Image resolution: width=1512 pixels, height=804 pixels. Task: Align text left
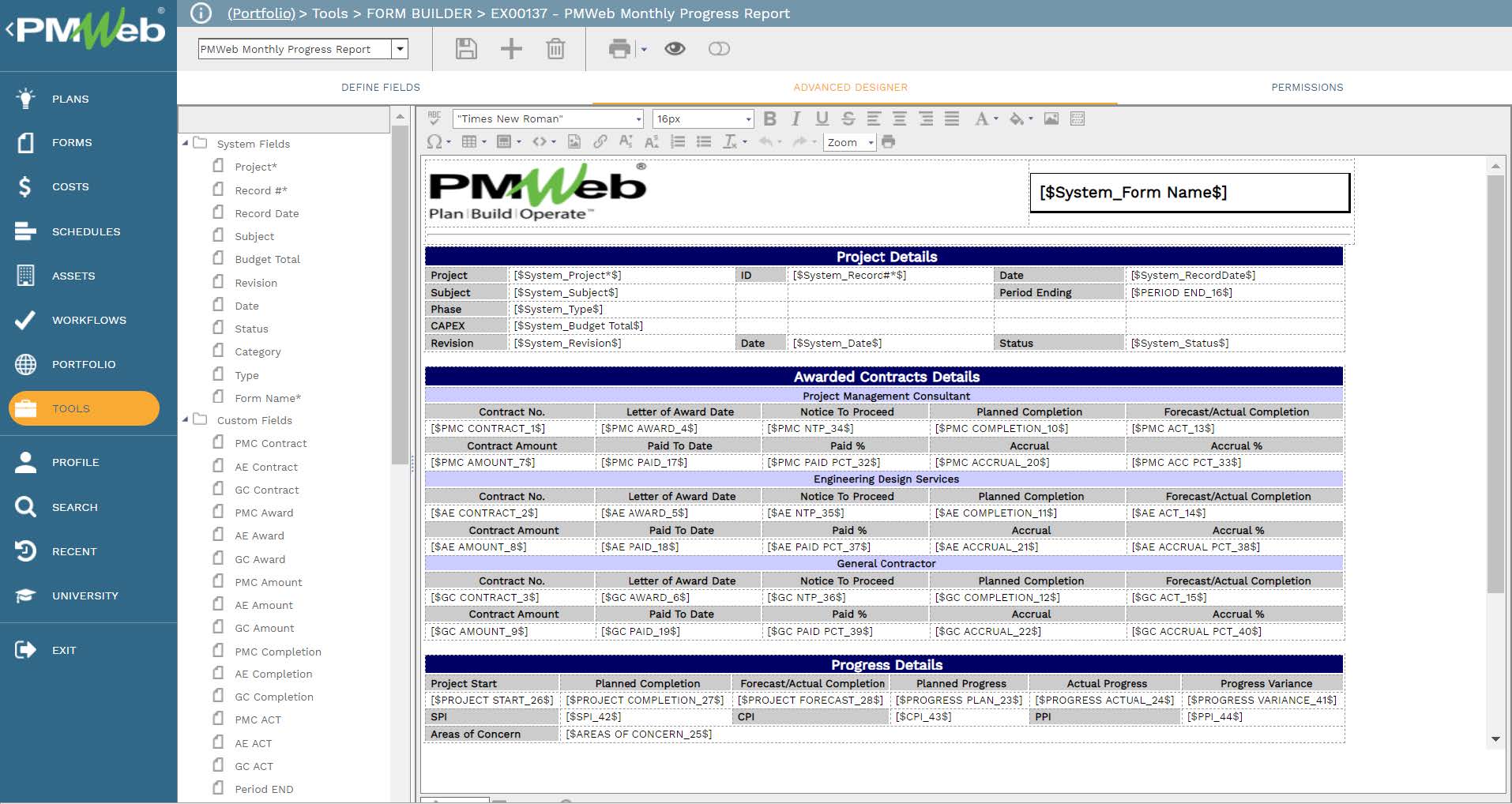point(874,118)
